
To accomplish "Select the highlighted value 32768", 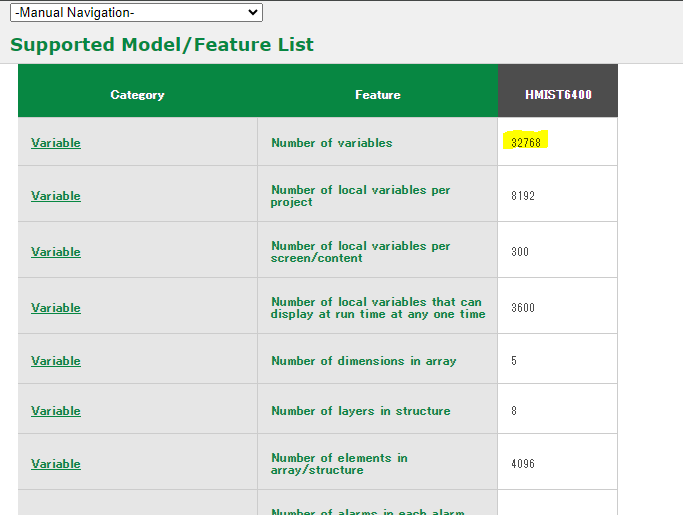I will (x=526, y=142).
